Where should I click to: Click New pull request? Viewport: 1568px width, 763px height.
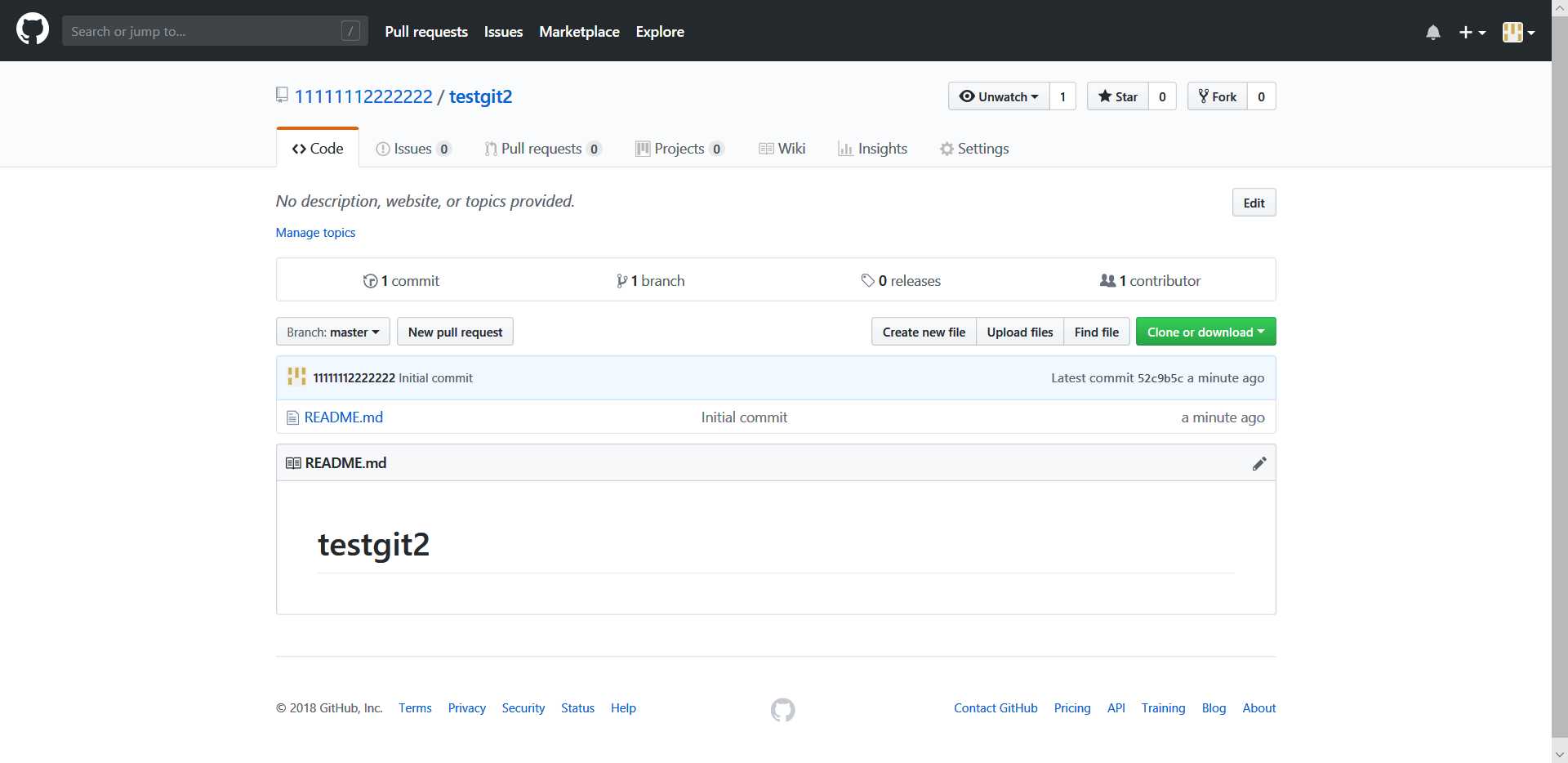point(455,332)
